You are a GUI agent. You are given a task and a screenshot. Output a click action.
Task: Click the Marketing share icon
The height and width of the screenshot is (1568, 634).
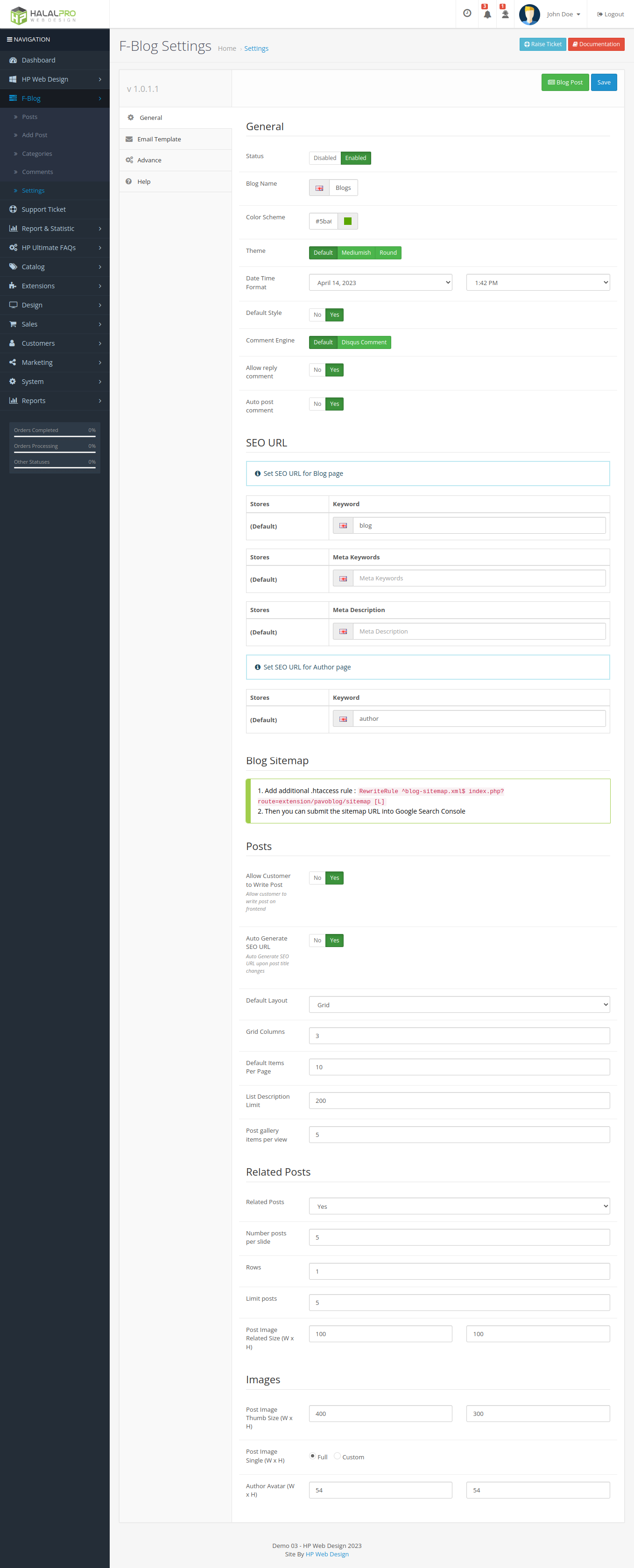coord(13,362)
